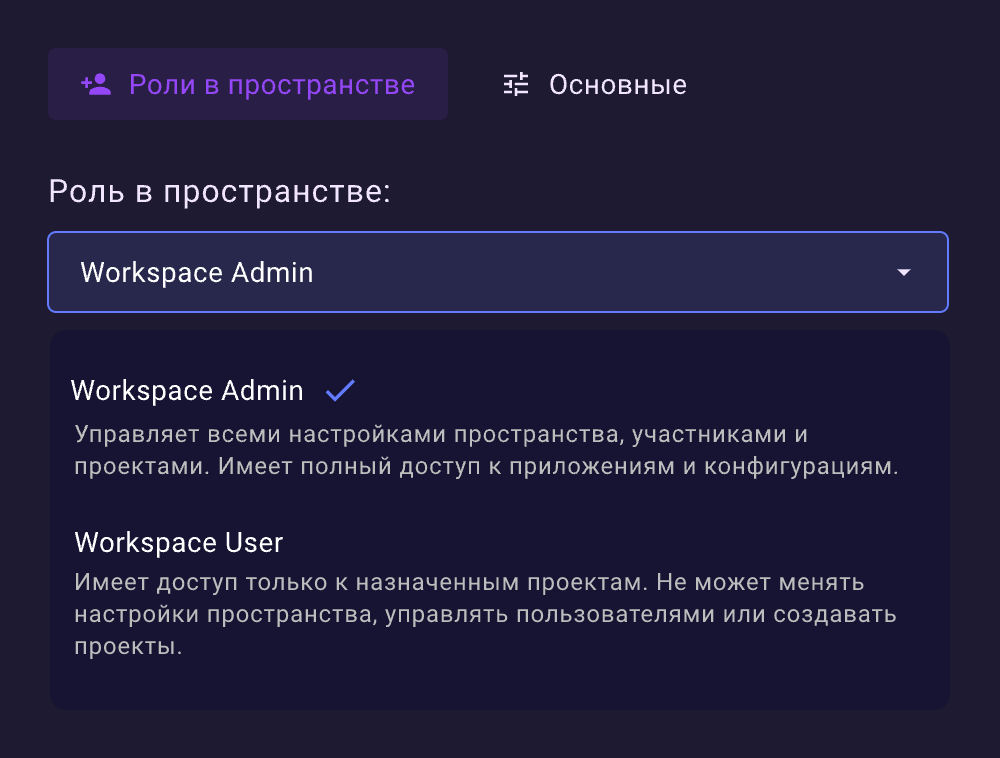Viewport: 1000px width, 758px height.
Task: Click the line starting with Имеет доступ только
Action: tap(470, 581)
